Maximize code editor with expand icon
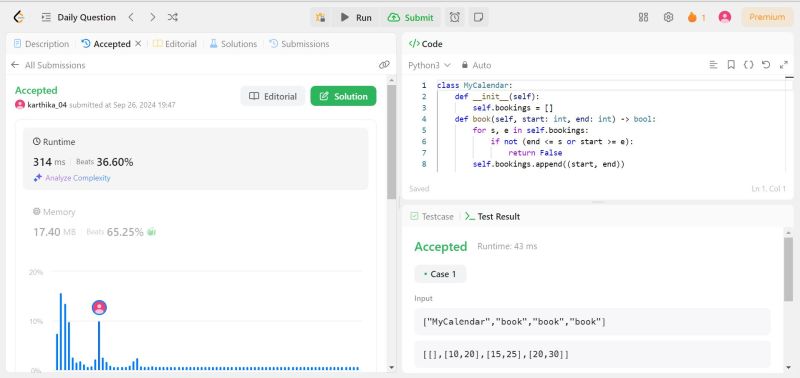Viewport: 800px width, 378px height. coord(784,65)
